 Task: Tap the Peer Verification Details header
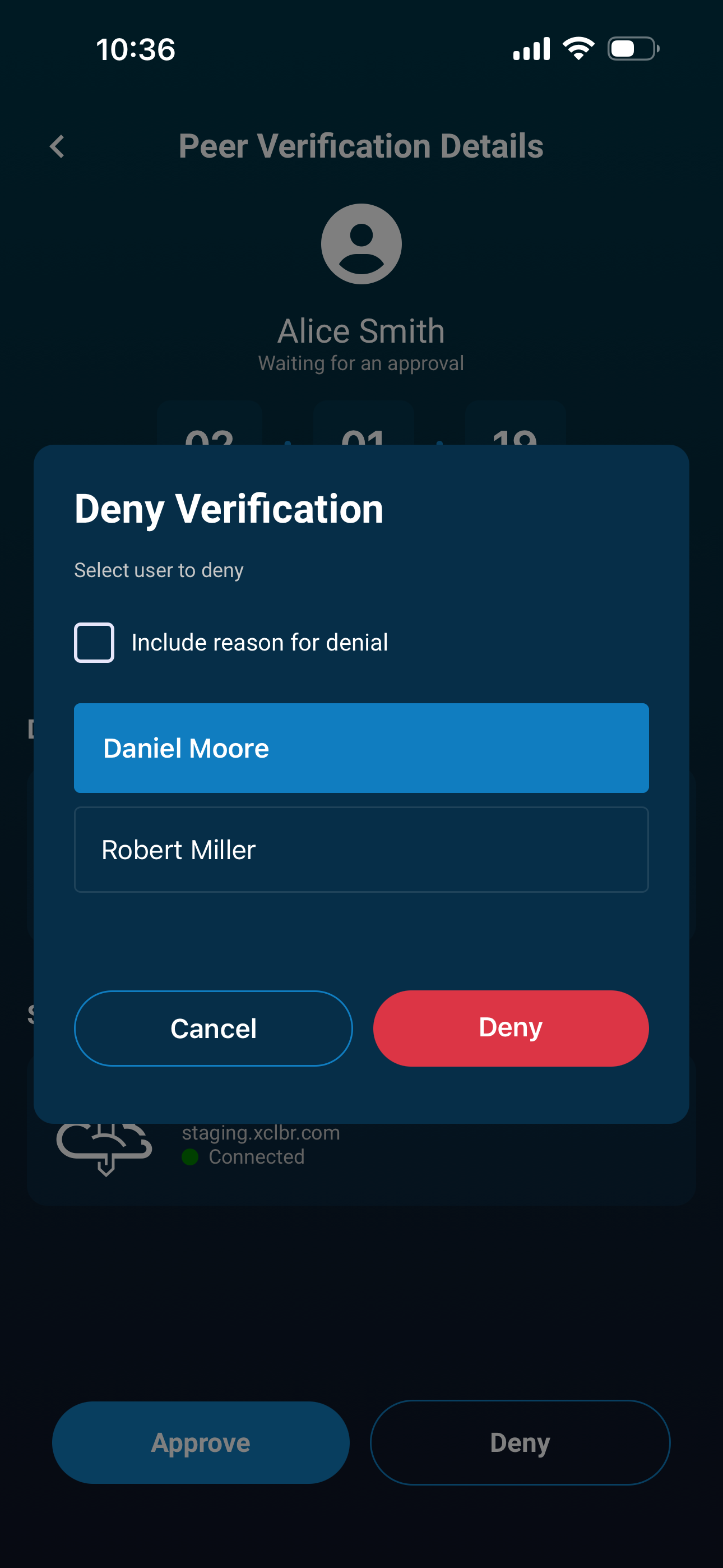click(x=361, y=146)
